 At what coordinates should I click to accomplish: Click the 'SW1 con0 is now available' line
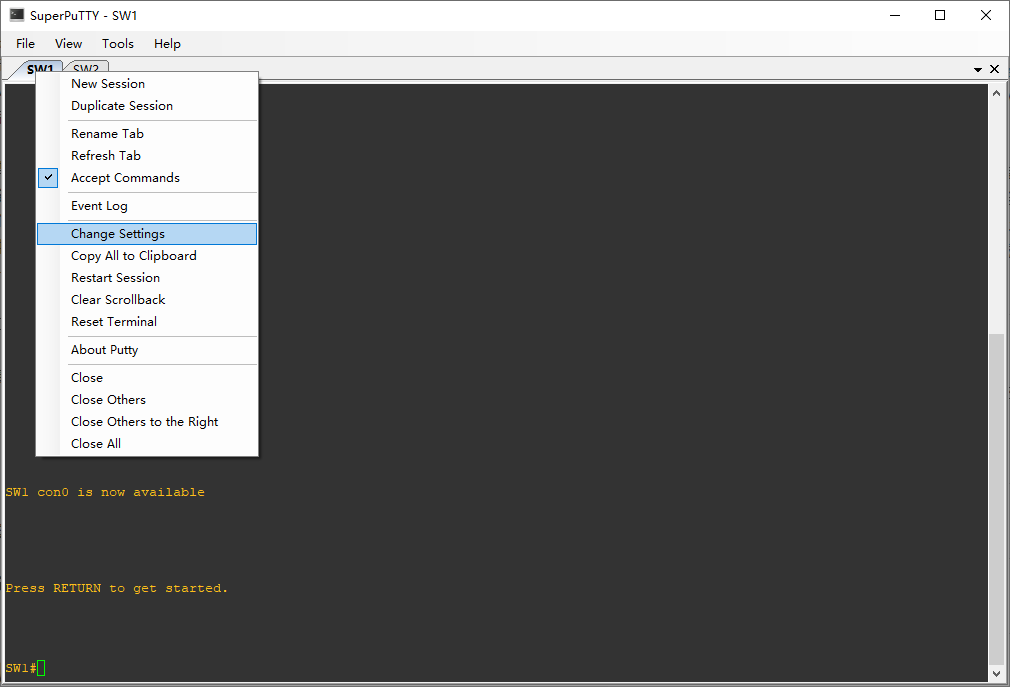tap(105, 492)
